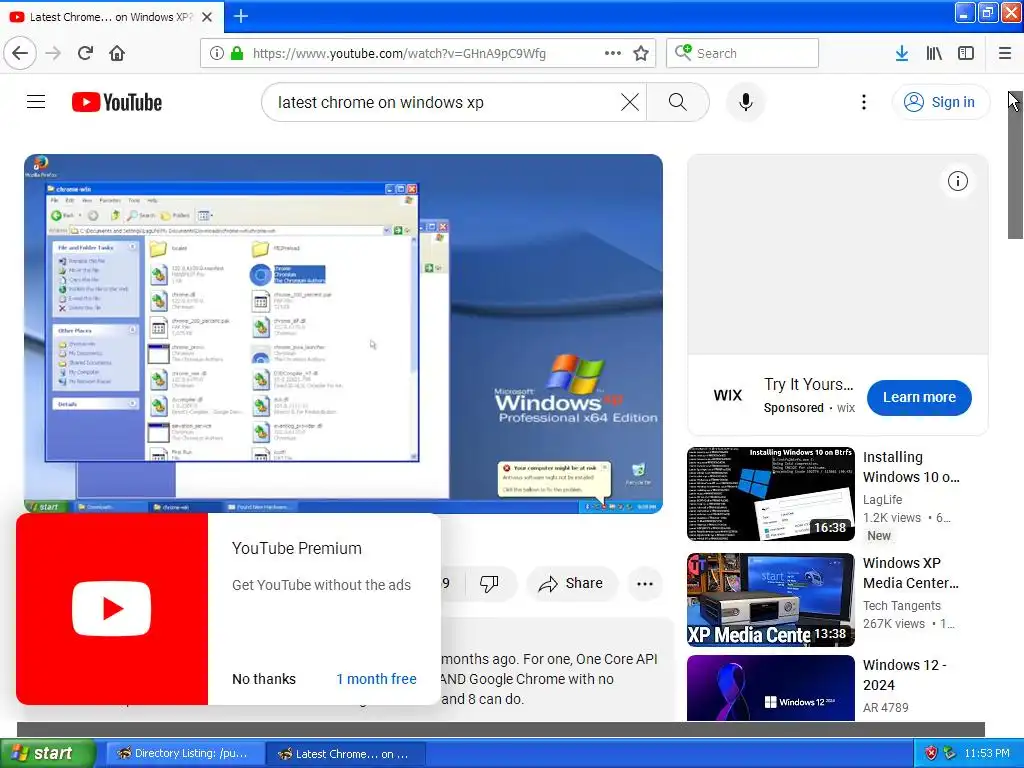Open Installing Windows 10 on Btrfs thumbnail
Screen dimensions: 1024x768
point(771,494)
